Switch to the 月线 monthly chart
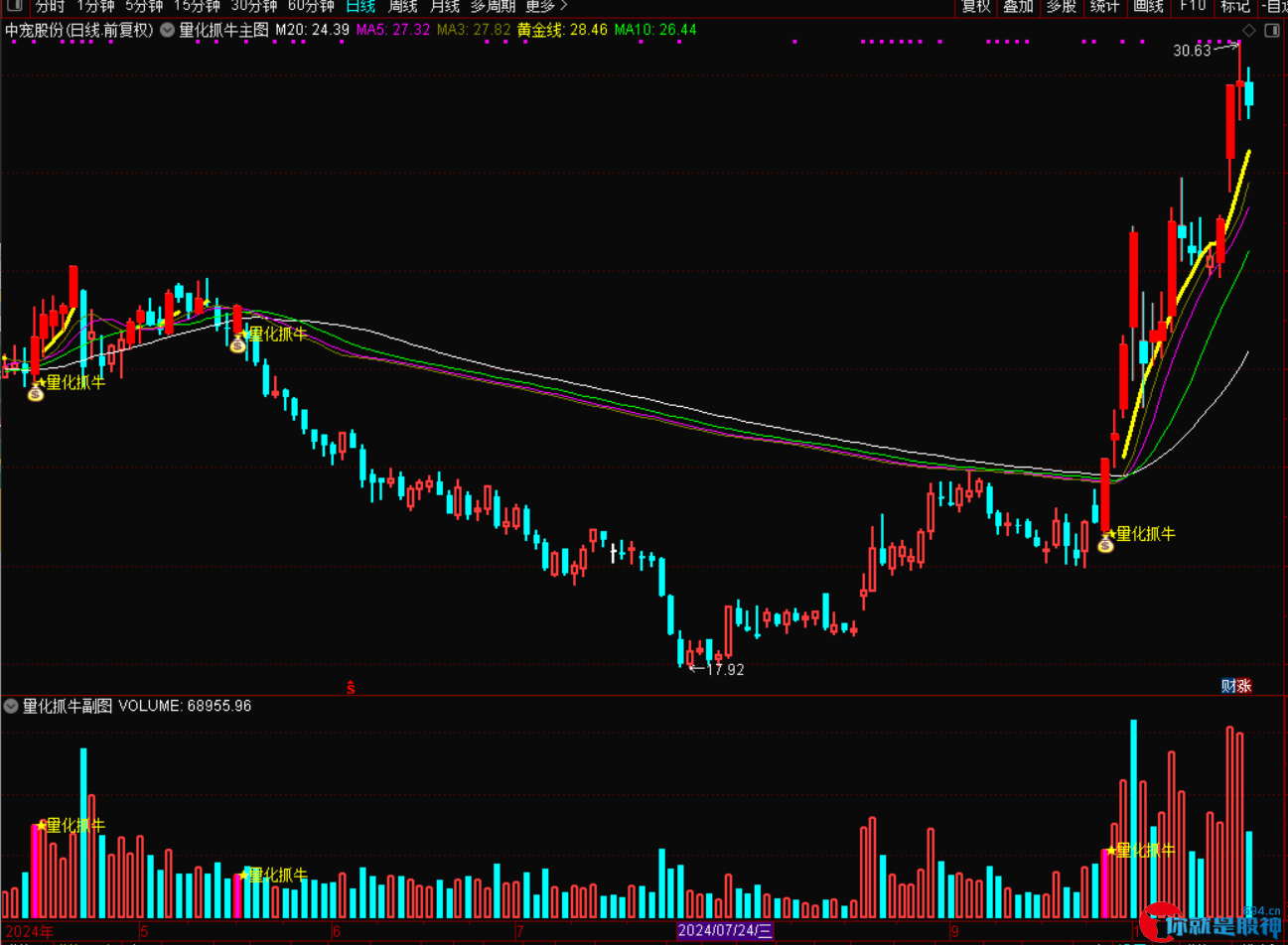The image size is (1288, 945). 444,6
